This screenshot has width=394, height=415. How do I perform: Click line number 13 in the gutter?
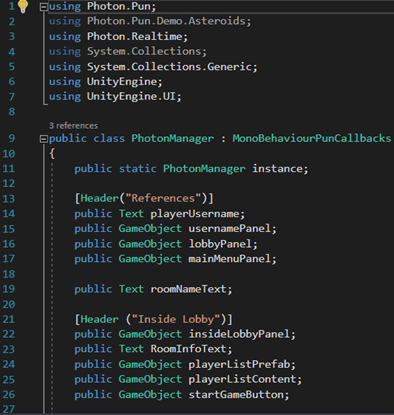(x=9, y=199)
